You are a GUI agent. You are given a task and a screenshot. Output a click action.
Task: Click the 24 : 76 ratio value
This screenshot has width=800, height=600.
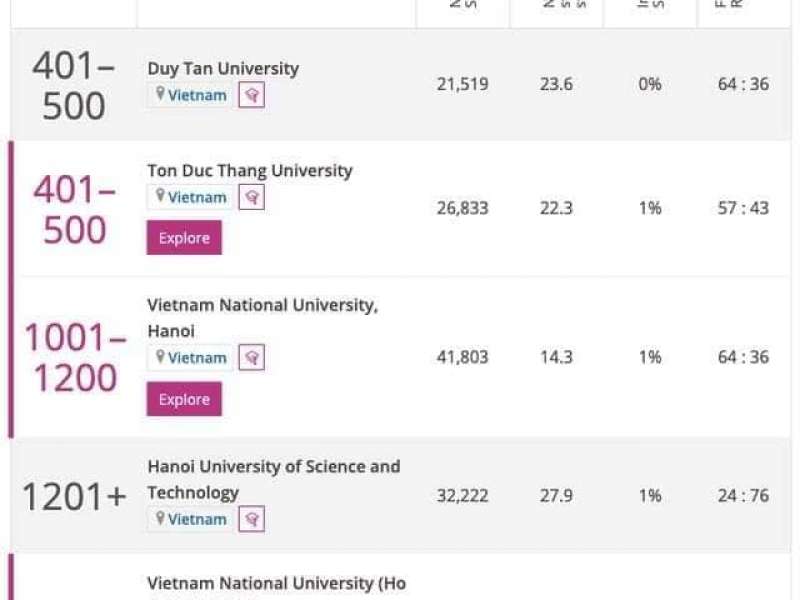pos(743,496)
